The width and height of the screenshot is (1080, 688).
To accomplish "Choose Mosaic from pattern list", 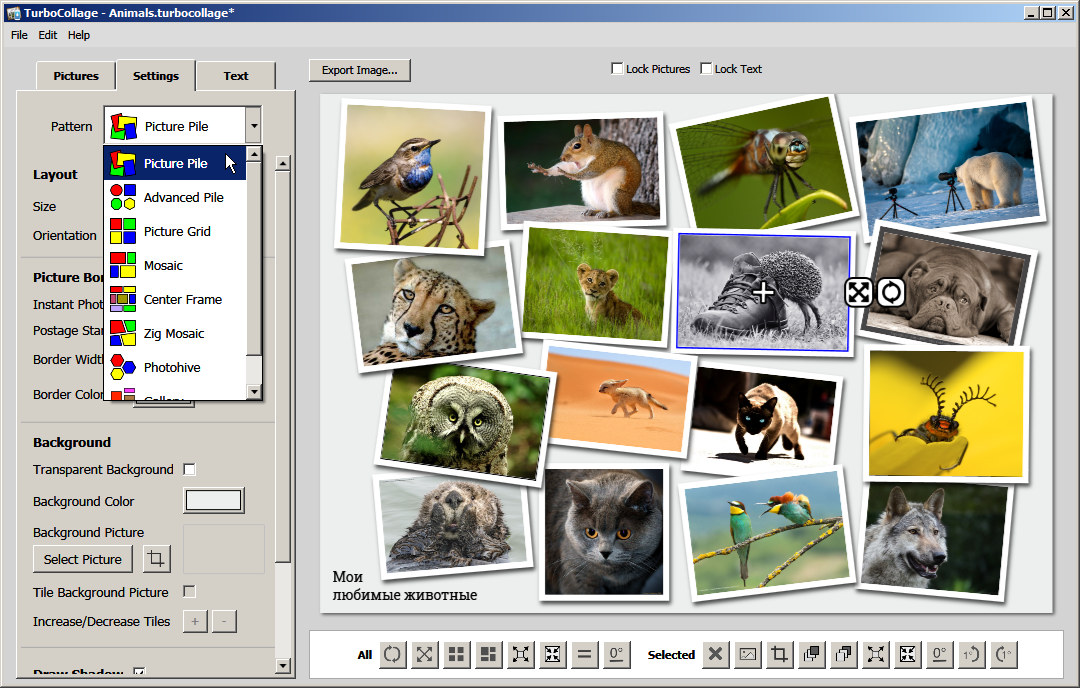I will point(163,265).
